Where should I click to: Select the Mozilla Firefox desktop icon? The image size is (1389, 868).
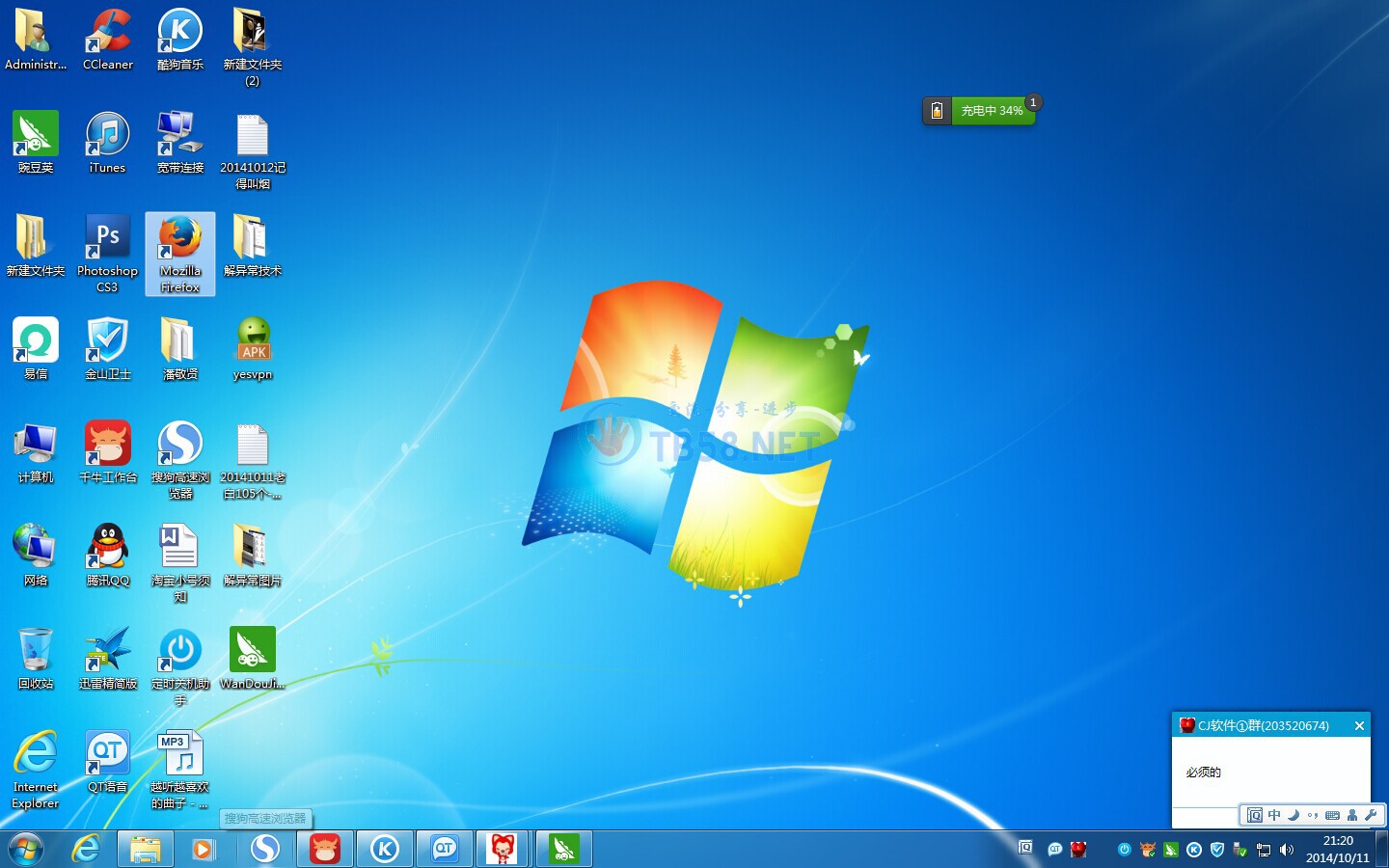(x=180, y=253)
